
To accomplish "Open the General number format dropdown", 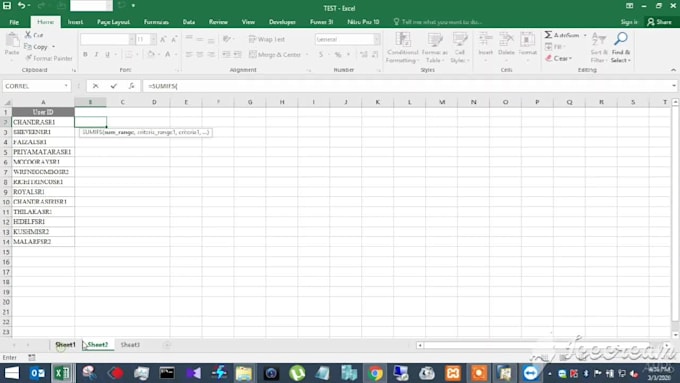I will click(x=376, y=39).
